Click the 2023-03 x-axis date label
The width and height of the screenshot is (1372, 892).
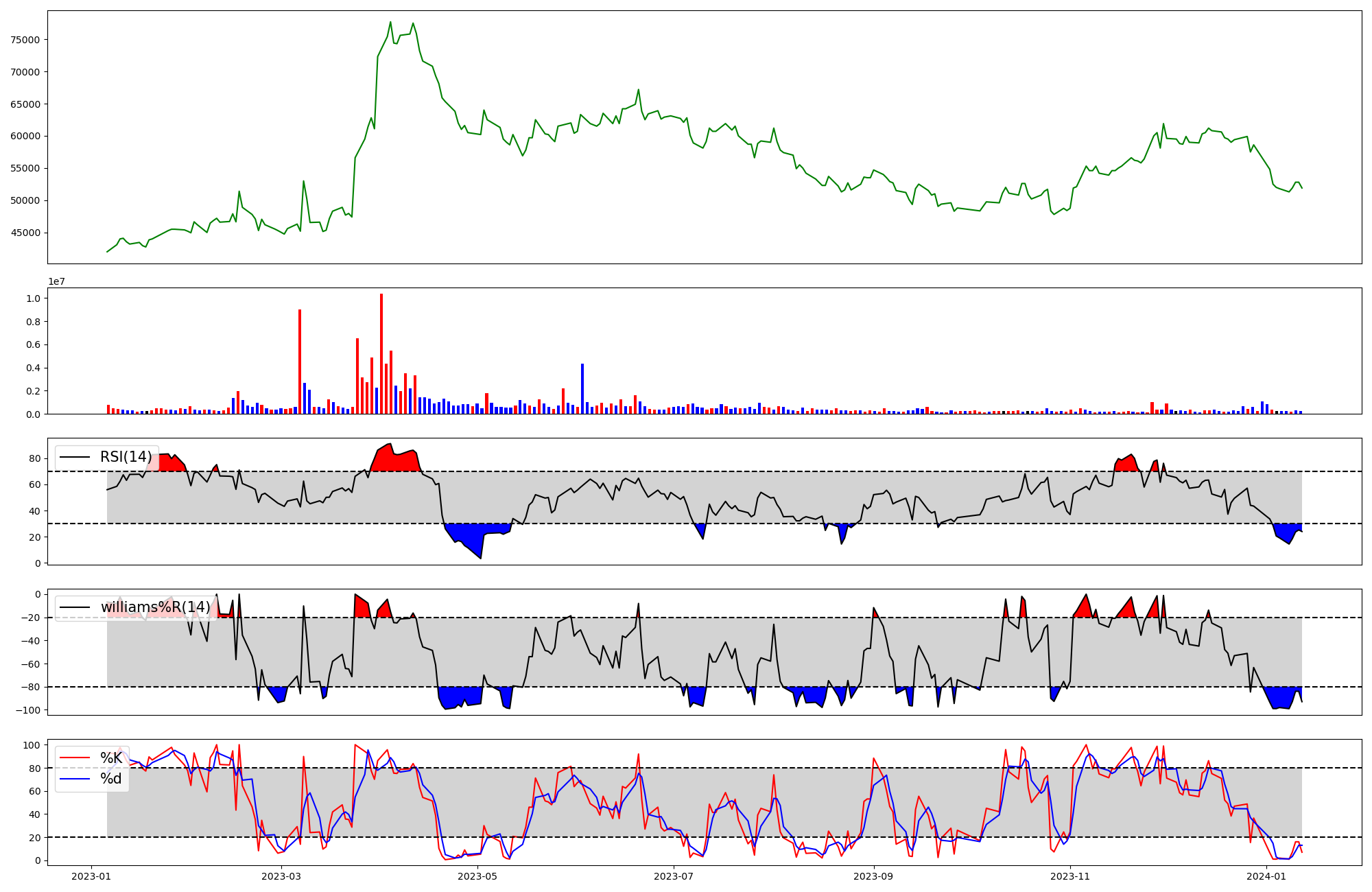(281, 876)
